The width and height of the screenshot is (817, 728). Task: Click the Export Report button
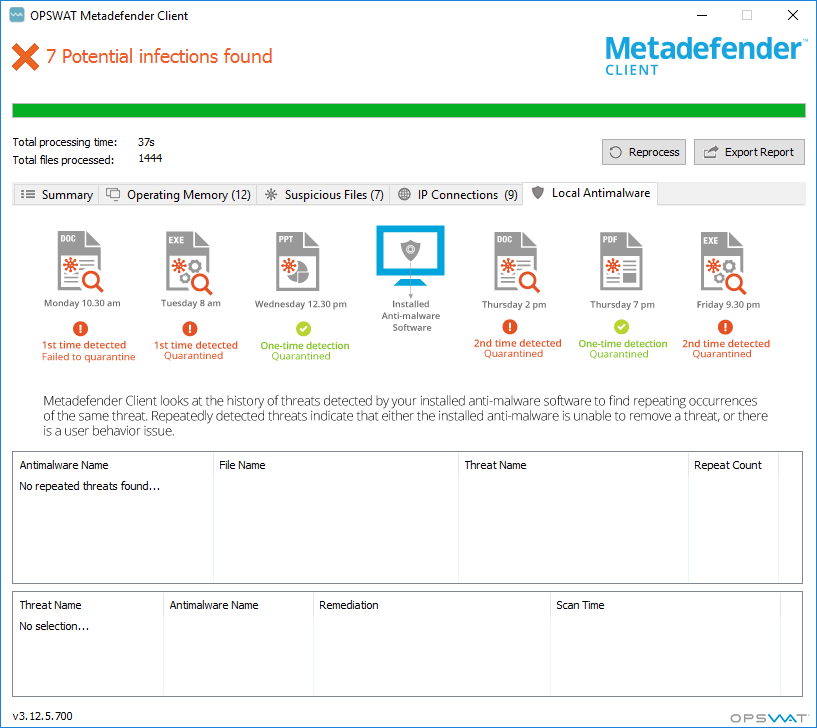coord(749,152)
